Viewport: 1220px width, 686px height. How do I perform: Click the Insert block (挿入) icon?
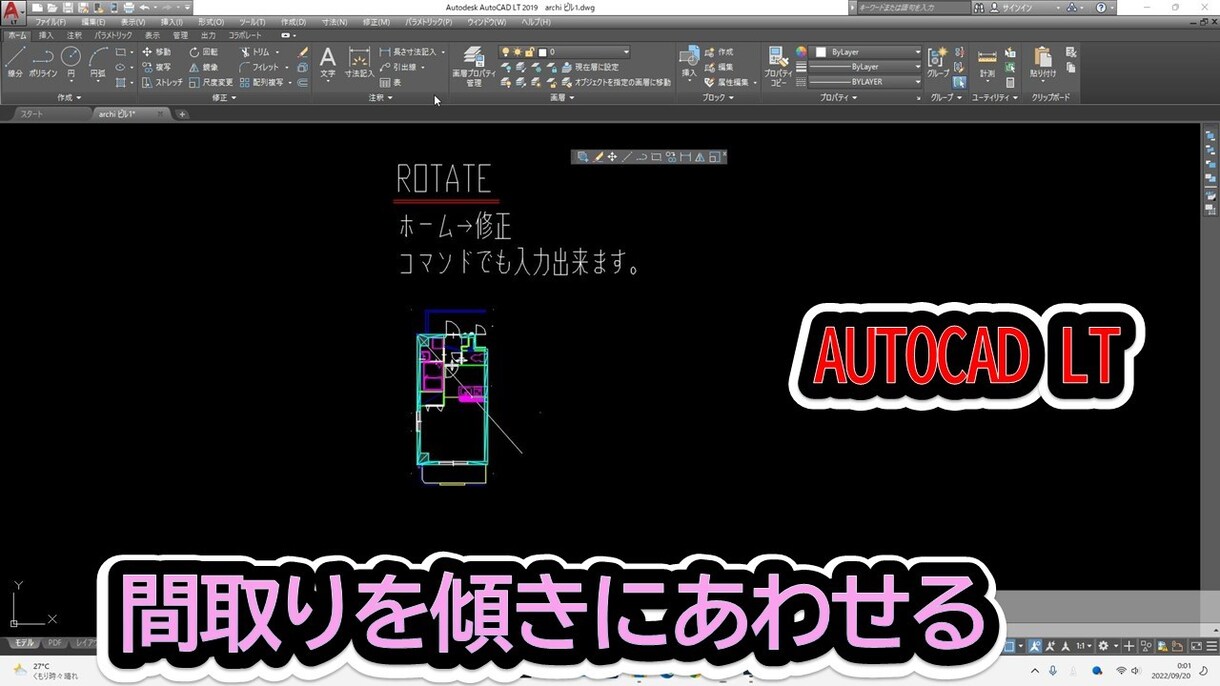689,62
